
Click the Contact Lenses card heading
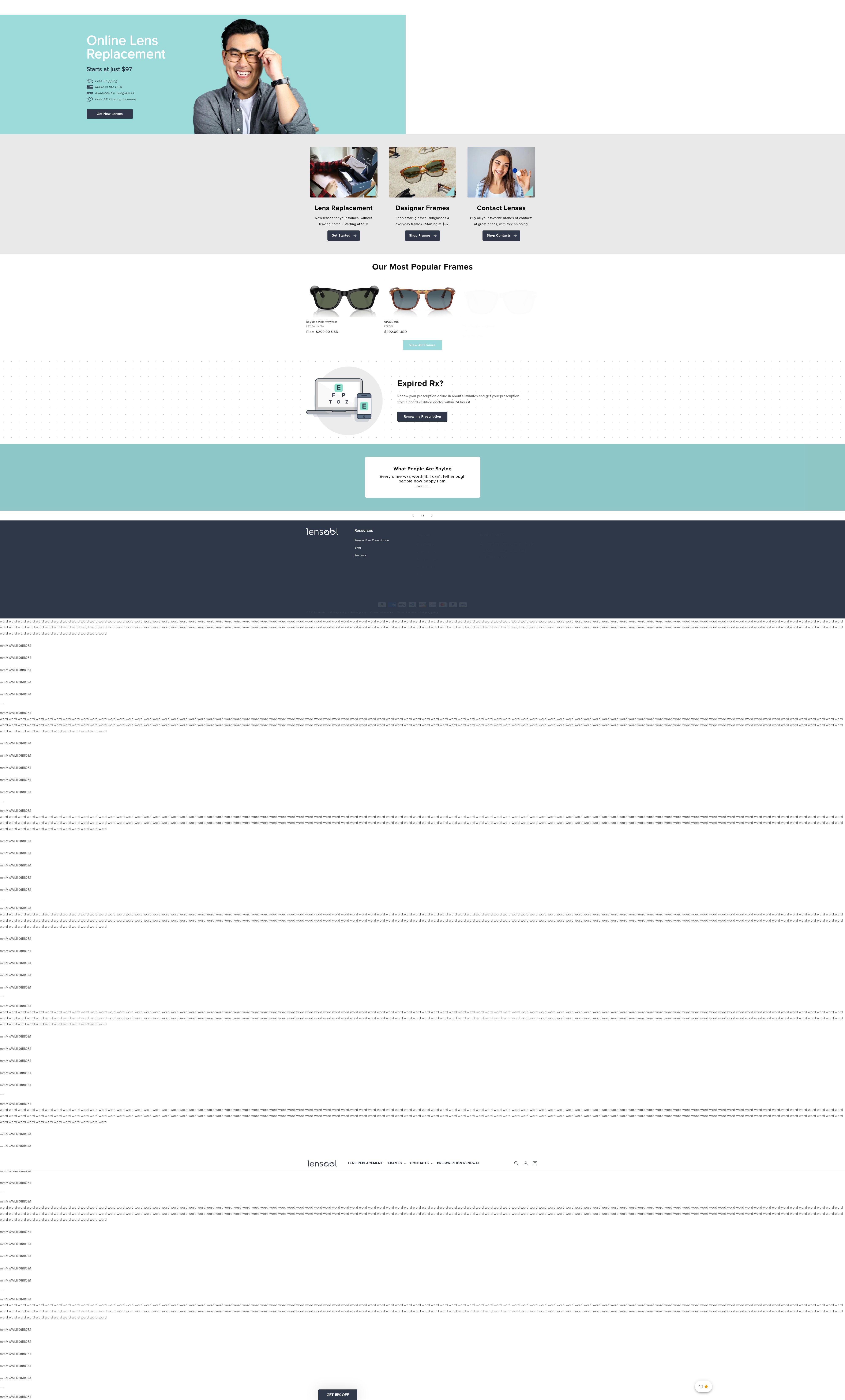[x=501, y=208]
